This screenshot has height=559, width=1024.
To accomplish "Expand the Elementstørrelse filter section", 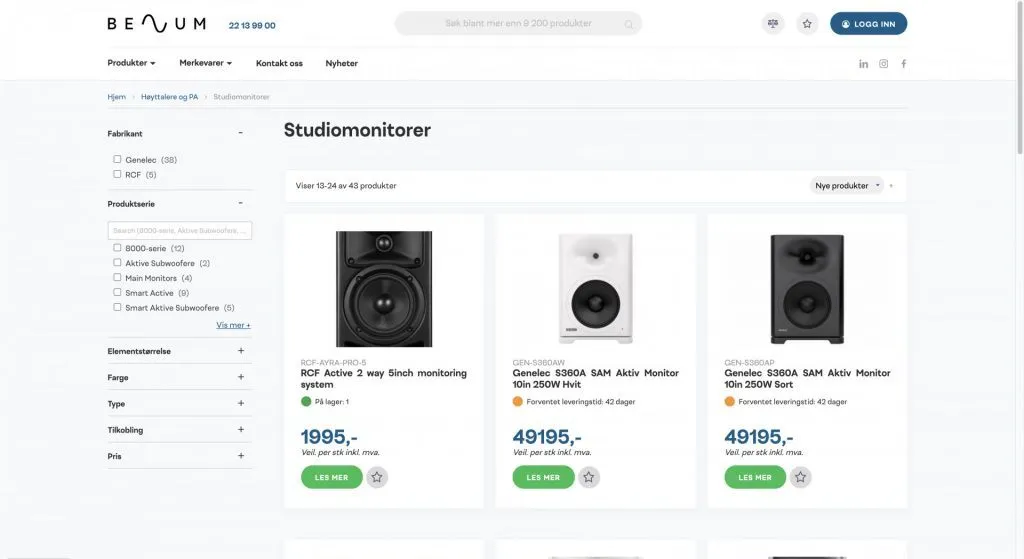I will [x=241, y=351].
